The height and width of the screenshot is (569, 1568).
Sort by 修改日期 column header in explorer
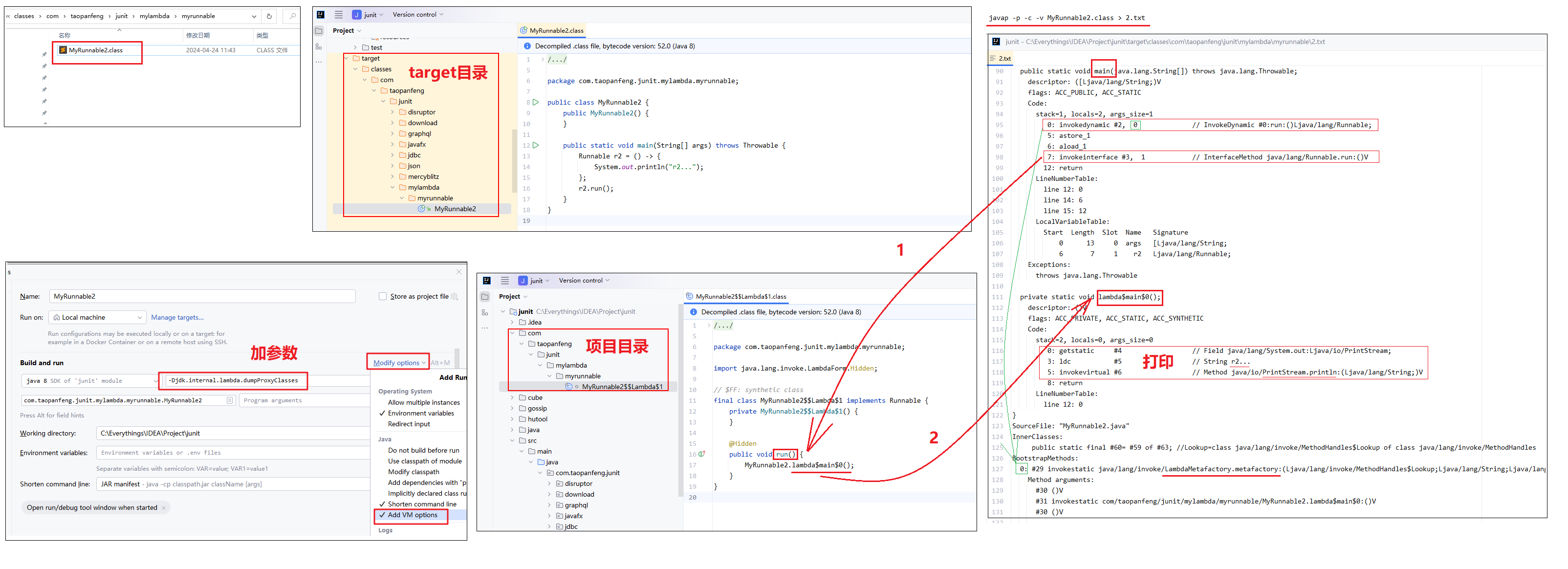tap(198, 35)
